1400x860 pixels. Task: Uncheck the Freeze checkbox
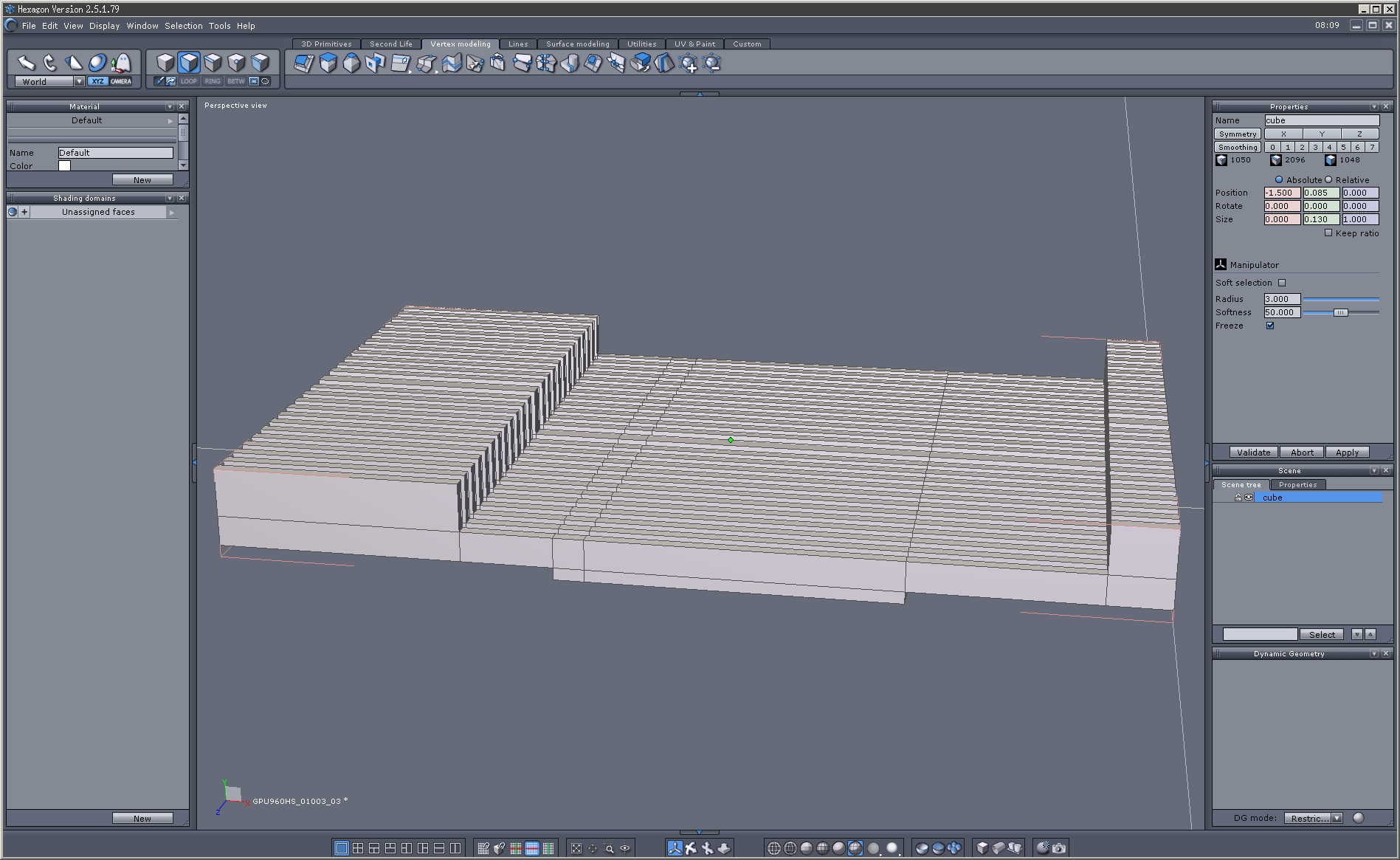1270,326
